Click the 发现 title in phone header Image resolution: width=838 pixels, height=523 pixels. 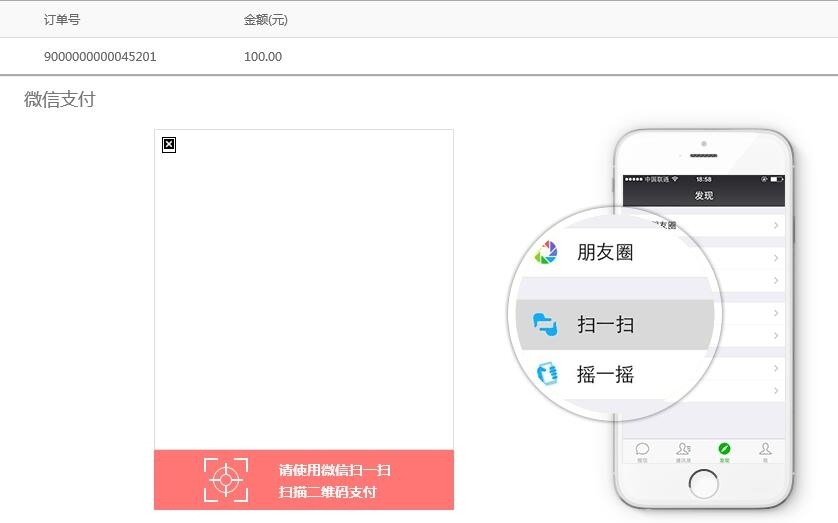tap(704, 196)
